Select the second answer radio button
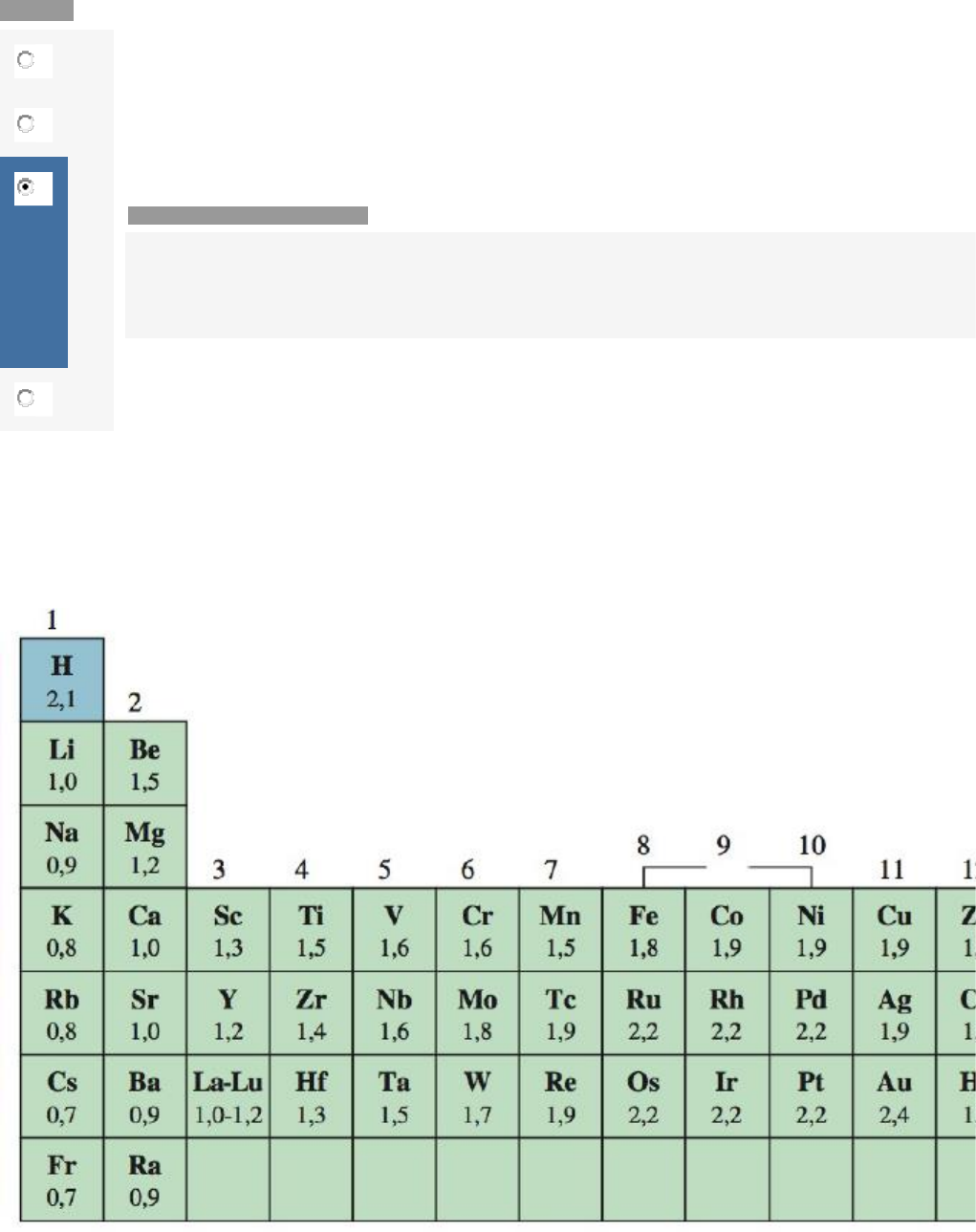Viewport: 976px width, 1232px height. 26,124
